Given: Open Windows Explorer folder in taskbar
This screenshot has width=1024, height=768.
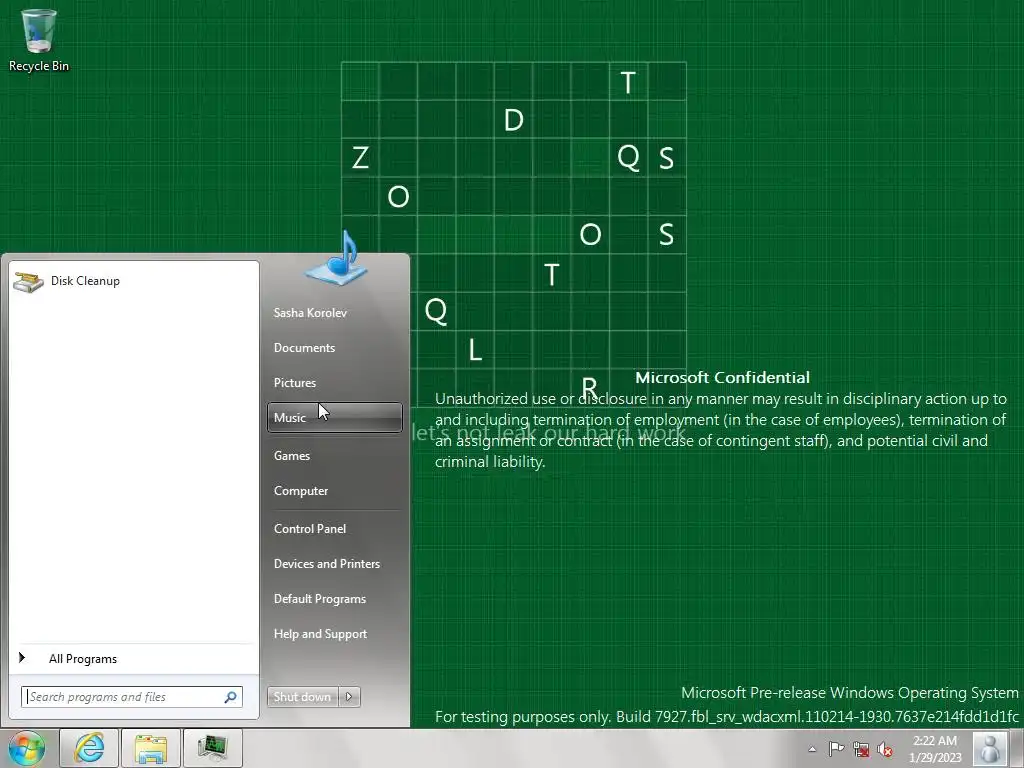Looking at the screenshot, I should pyautogui.click(x=151, y=748).
